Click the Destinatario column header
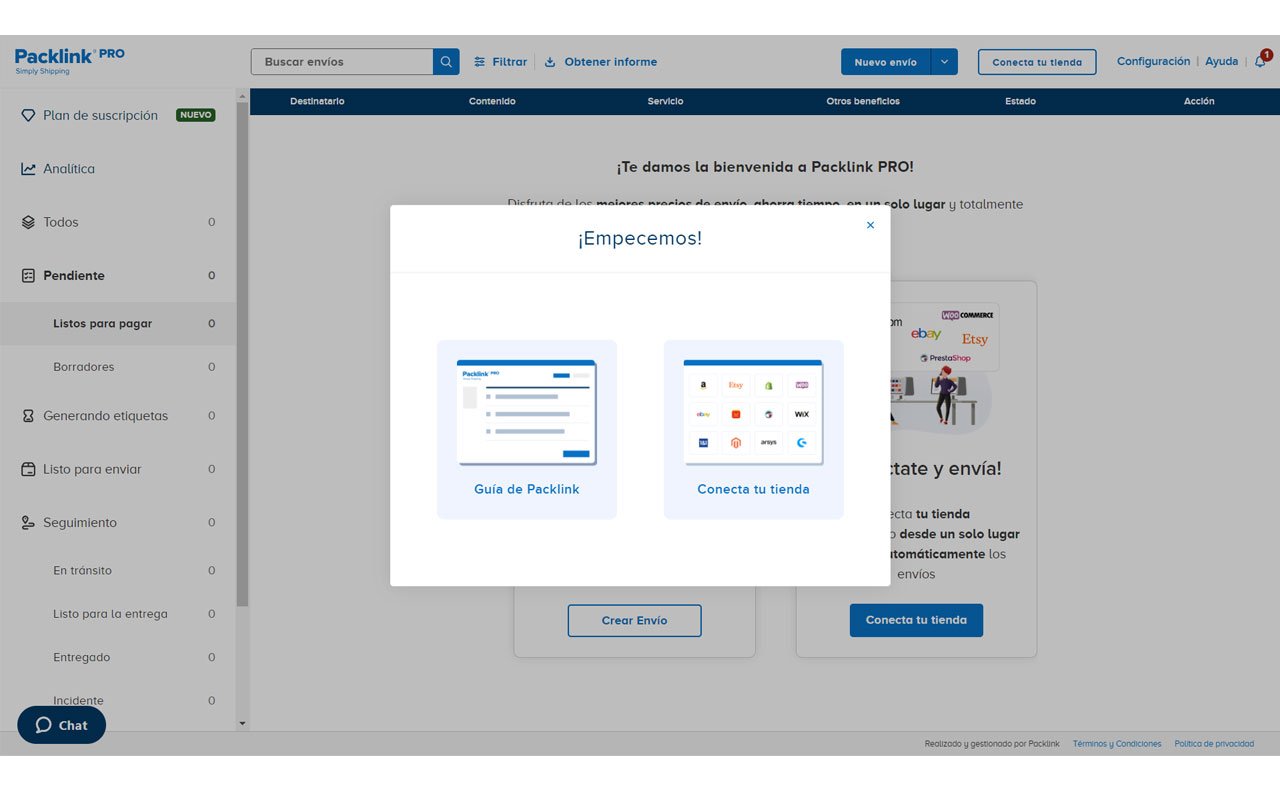Image resolution: width=1280 pixels, height=800 pixels. (317, 101)
